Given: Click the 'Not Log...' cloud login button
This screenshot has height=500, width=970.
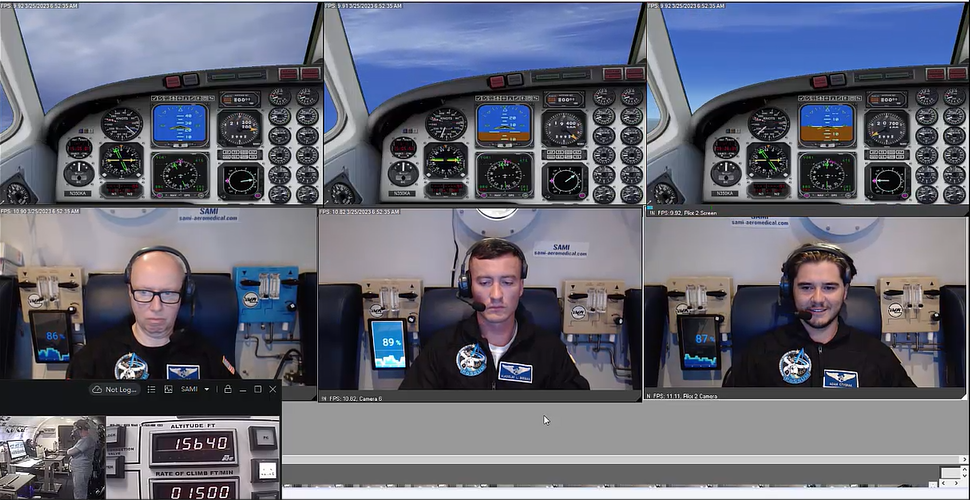Looking at the screenshot, I should click(114, 389).
